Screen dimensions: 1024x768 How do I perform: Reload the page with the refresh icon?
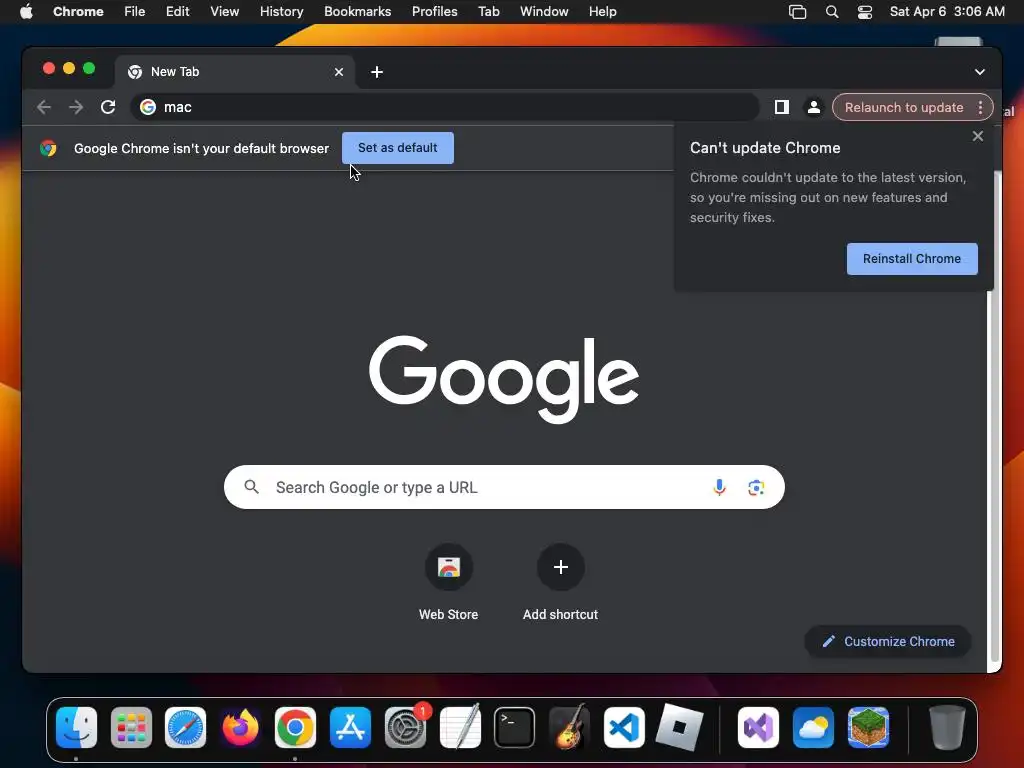coord(108,107)
